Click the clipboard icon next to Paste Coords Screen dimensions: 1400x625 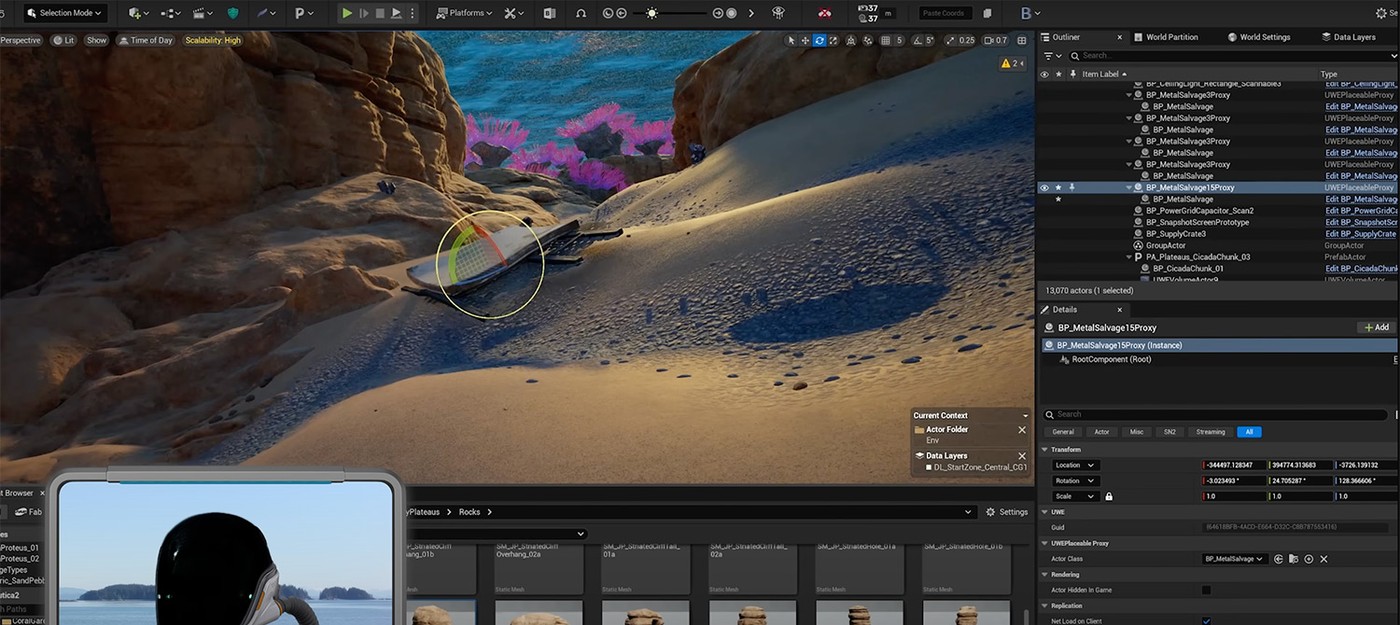click(987, 13)
